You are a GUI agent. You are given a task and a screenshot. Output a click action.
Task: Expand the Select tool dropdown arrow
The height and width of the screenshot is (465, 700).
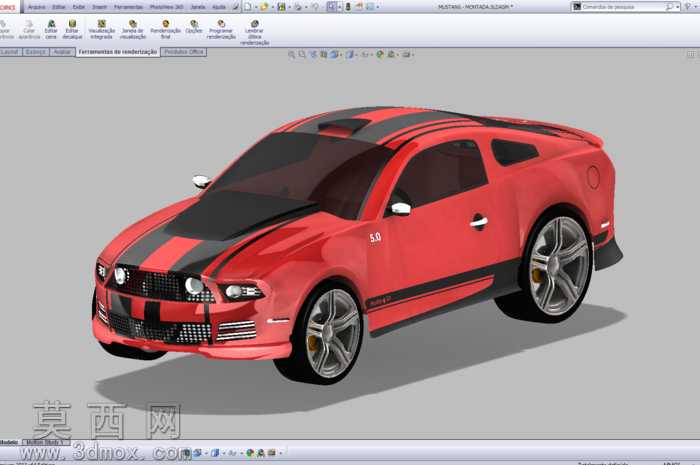339,7
